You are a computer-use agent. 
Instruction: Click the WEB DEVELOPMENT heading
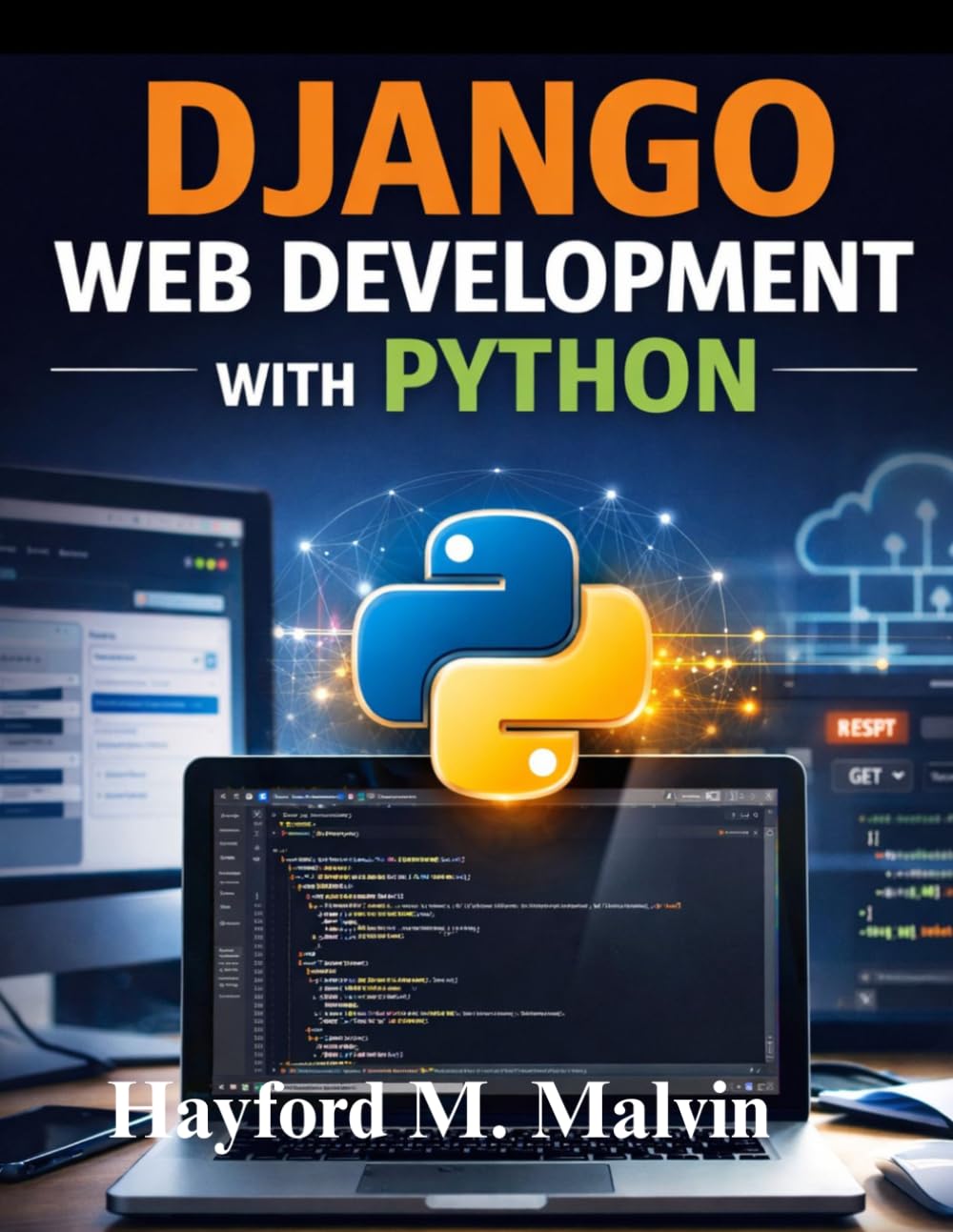pos(484,277)
